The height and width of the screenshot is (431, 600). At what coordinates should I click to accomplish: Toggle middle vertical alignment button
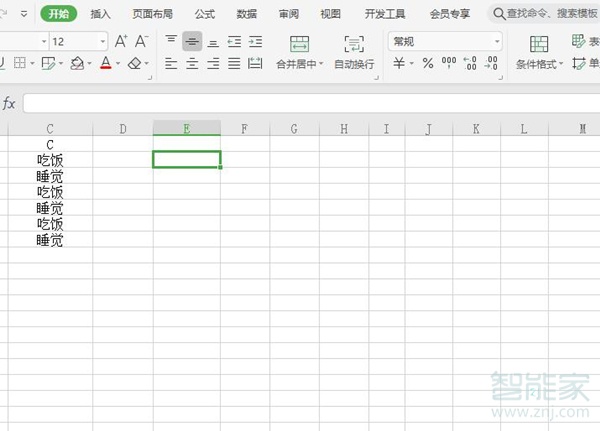pos(191,41)
